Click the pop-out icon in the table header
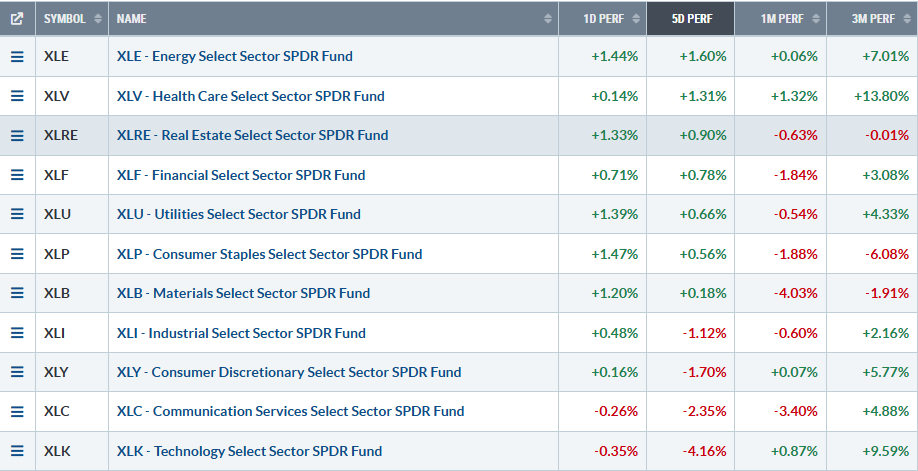Image resolution: width=918 pixels, height=471 pixels. click(17, 18)
